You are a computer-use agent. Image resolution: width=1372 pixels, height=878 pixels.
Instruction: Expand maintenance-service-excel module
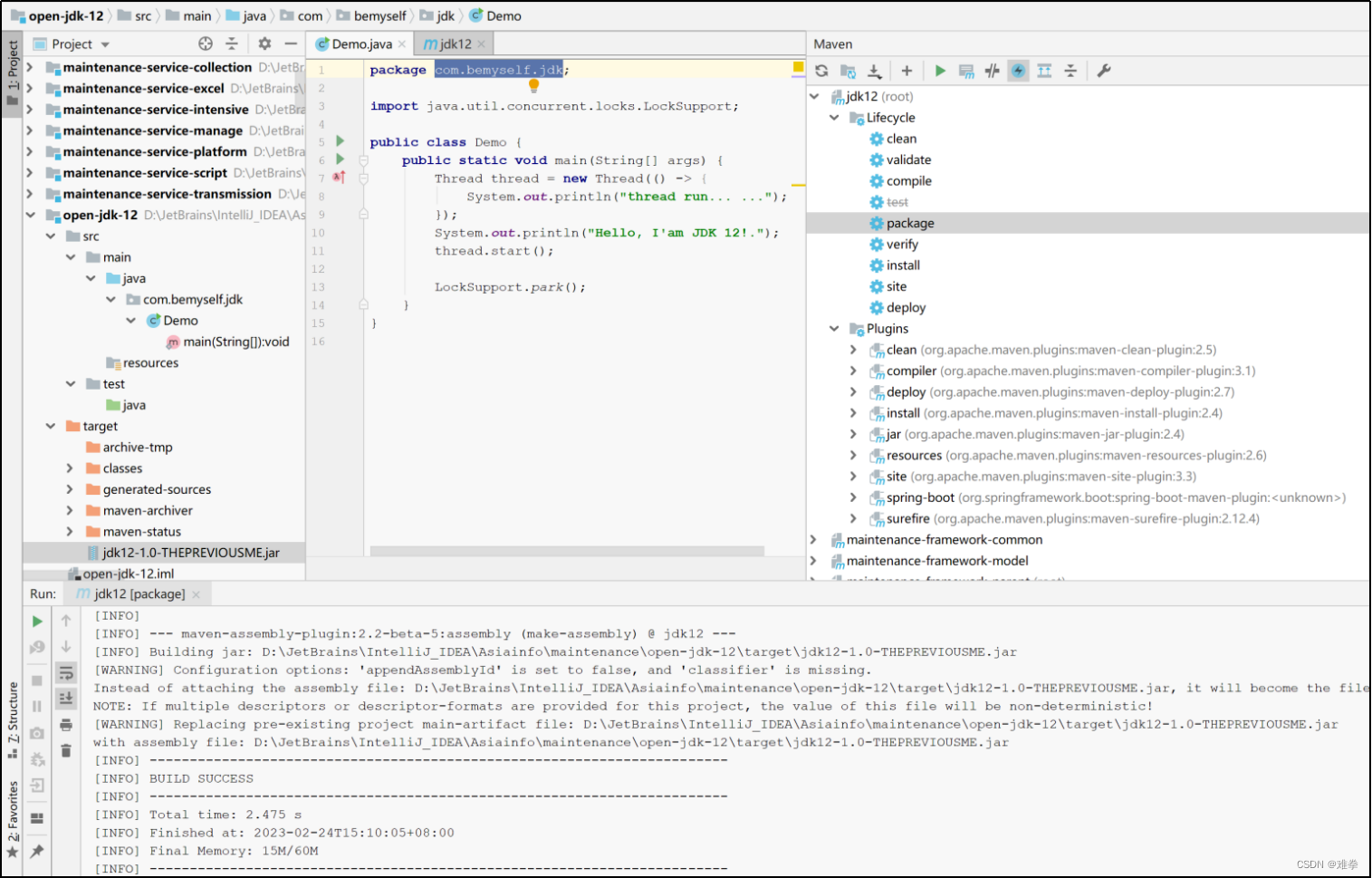coord(30,88)
